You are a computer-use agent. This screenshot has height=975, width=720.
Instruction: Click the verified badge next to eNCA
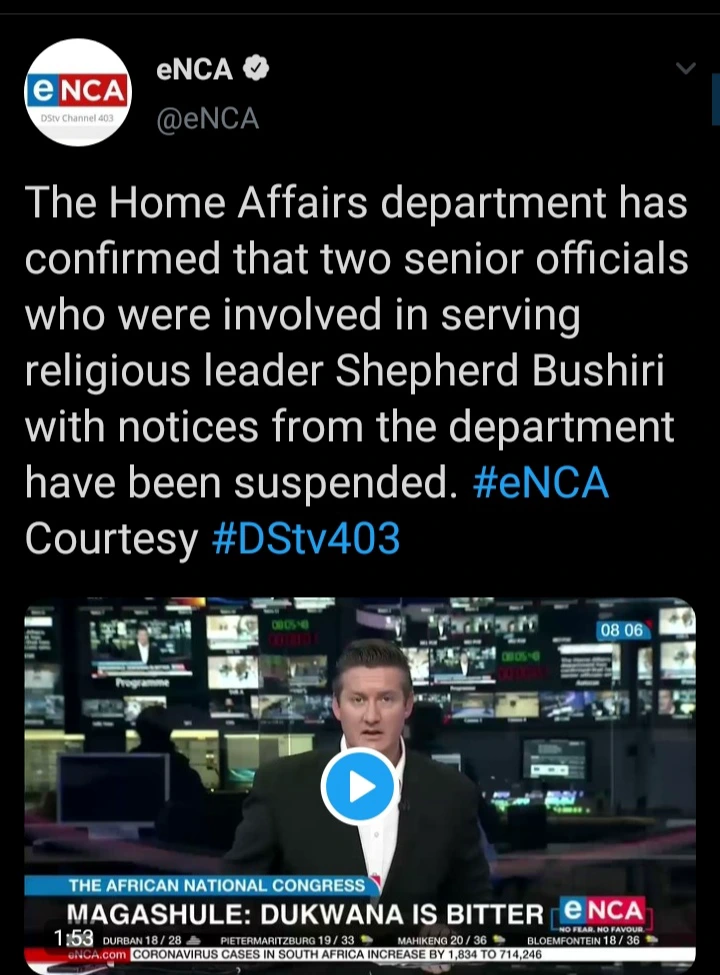point(256,68)
